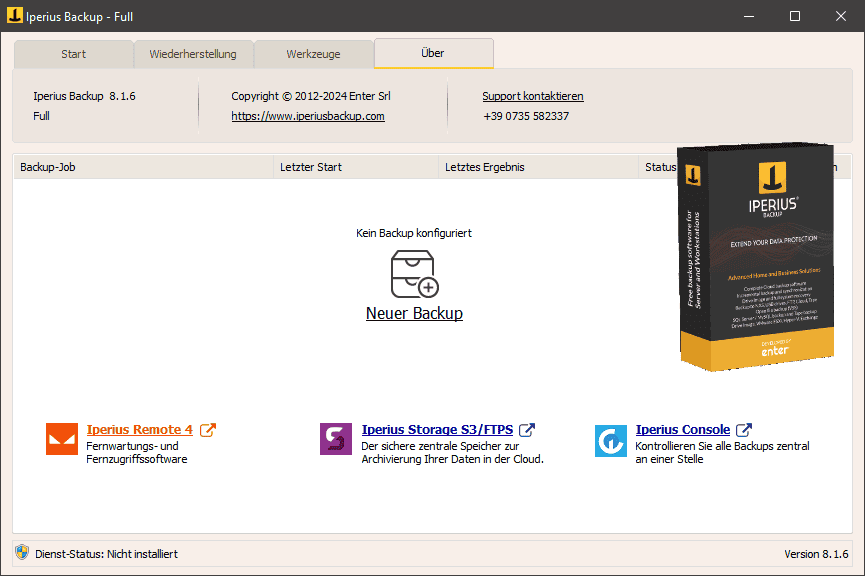This screenshot has height=576, width=865.
Task: Open the Iperius Console link
Action: (x=683, y=429)
